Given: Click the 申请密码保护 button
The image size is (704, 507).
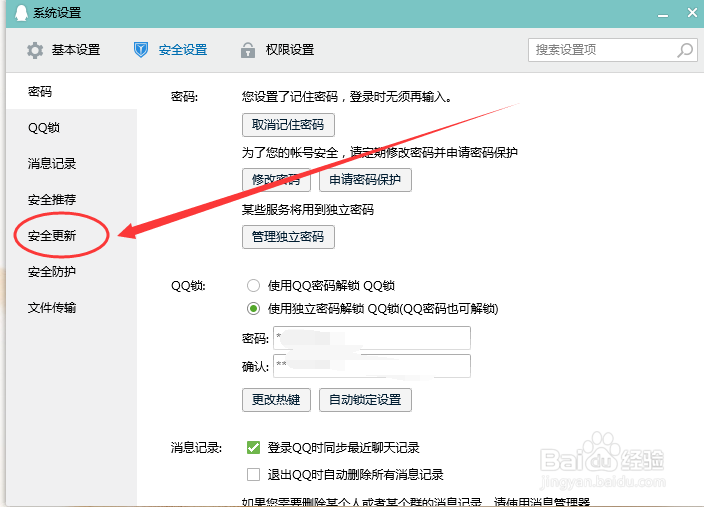Looking at the screenshot, I should 365,180.
